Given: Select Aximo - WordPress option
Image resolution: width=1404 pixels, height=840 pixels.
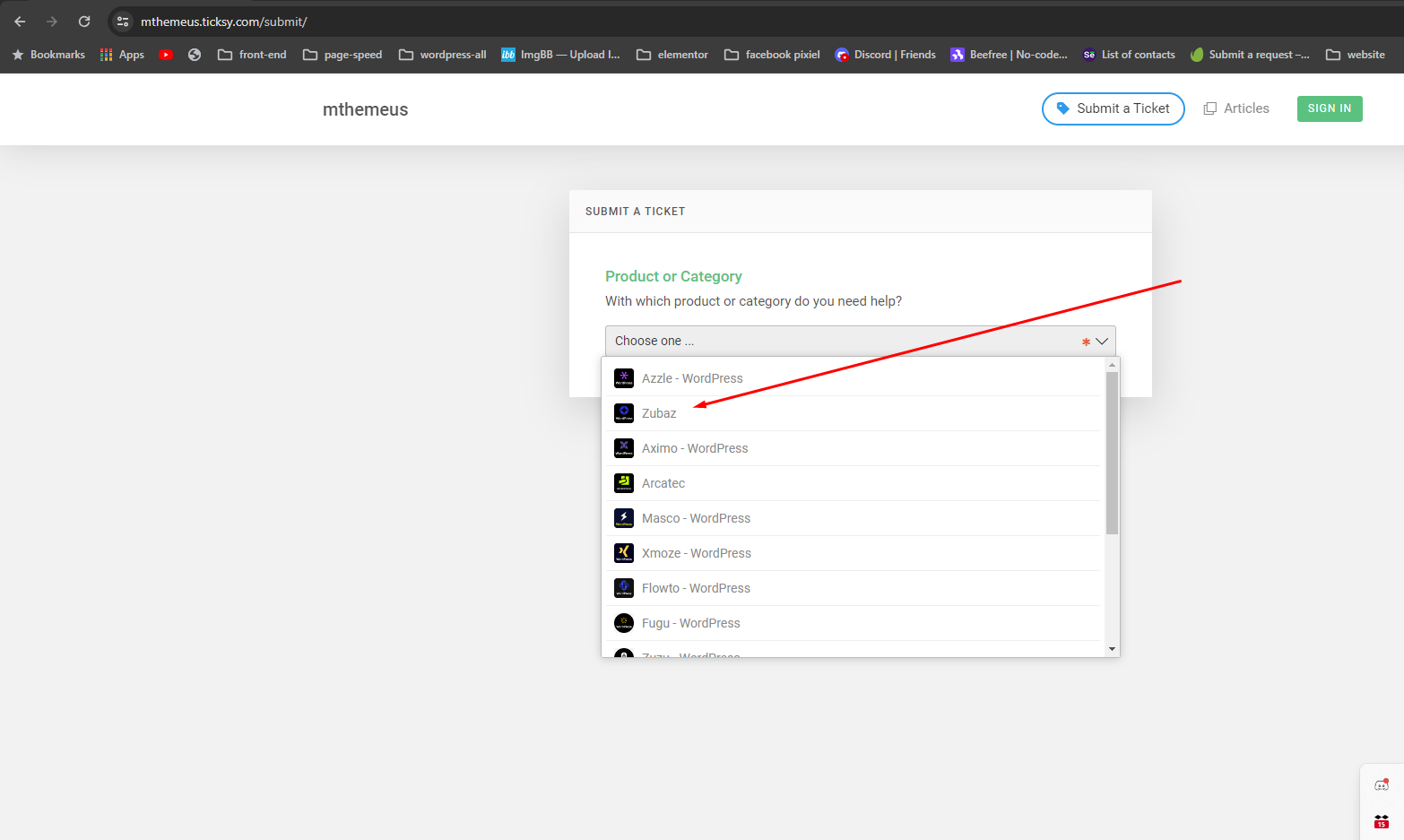Looking at the screenshot, I should 854,448.
